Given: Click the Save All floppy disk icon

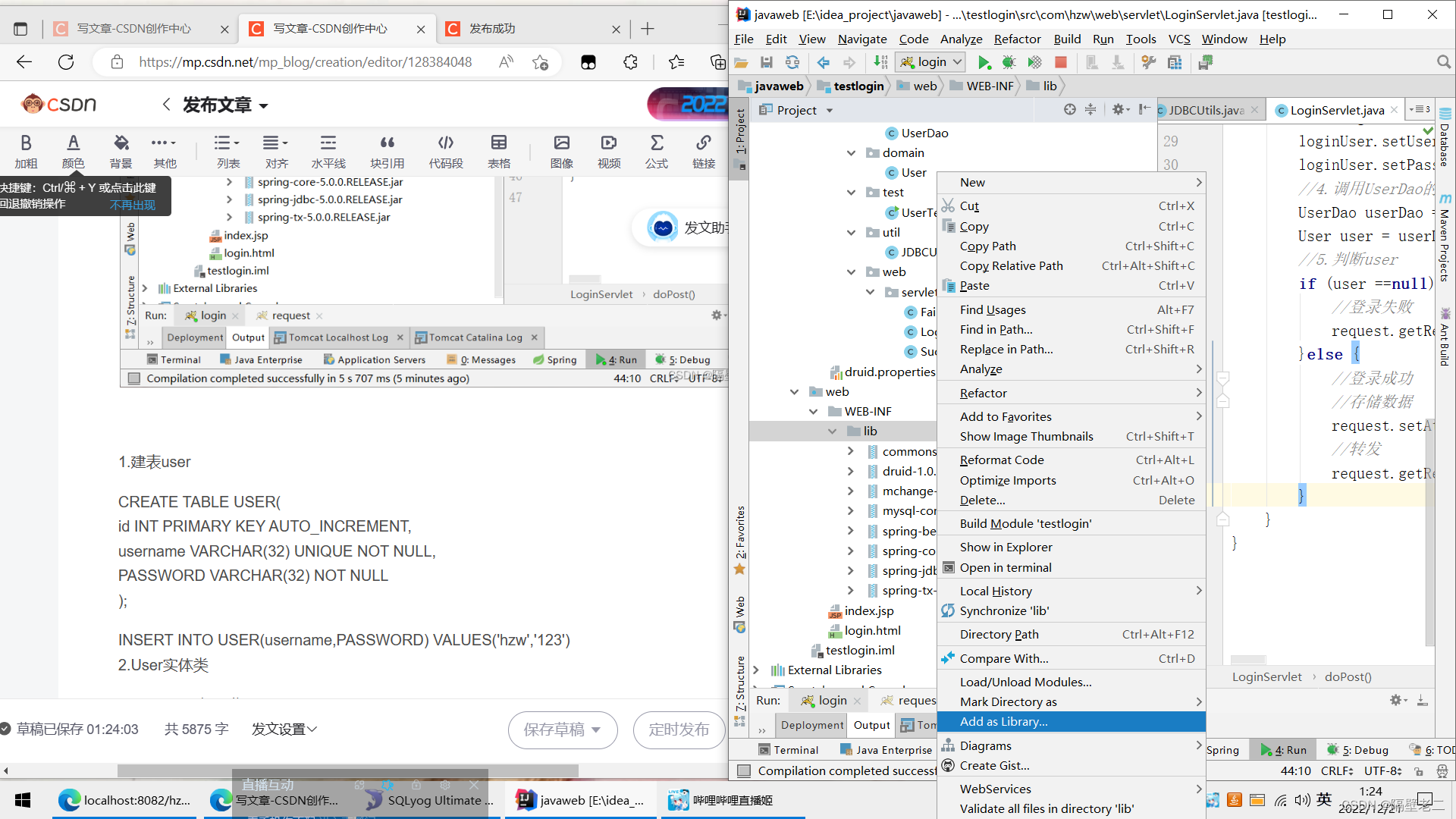Looking at the screenshot, I should click(767, 62).
